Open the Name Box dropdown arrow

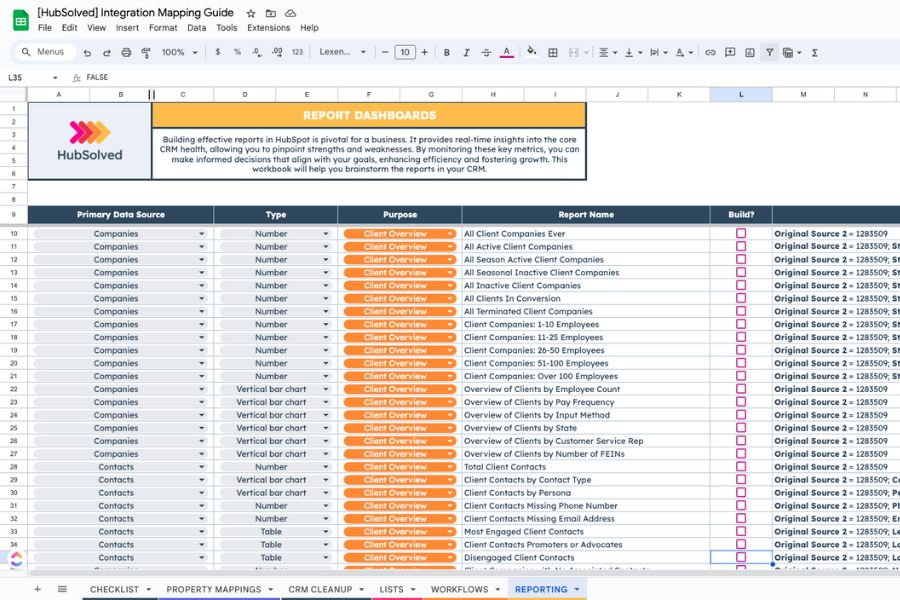click(x=55, y=78)
